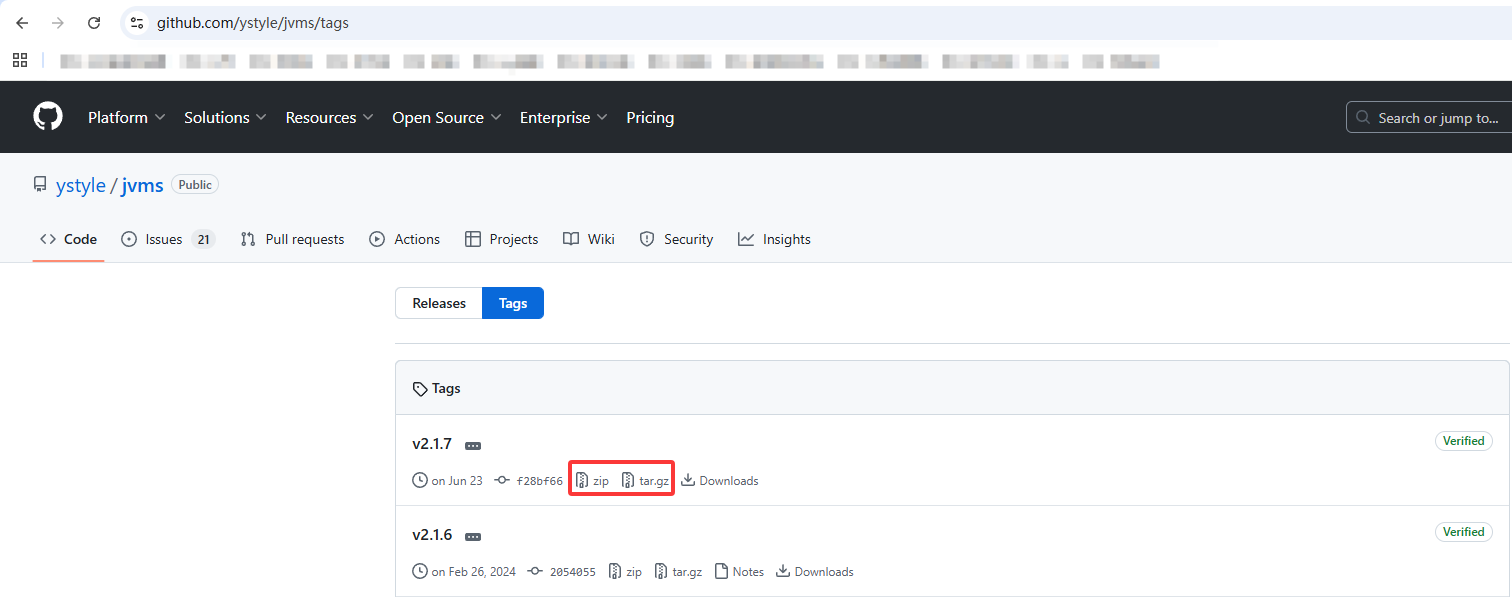Go to GitHub home via Octocat logo
1512x597 pixels.
tap(48, 117)
